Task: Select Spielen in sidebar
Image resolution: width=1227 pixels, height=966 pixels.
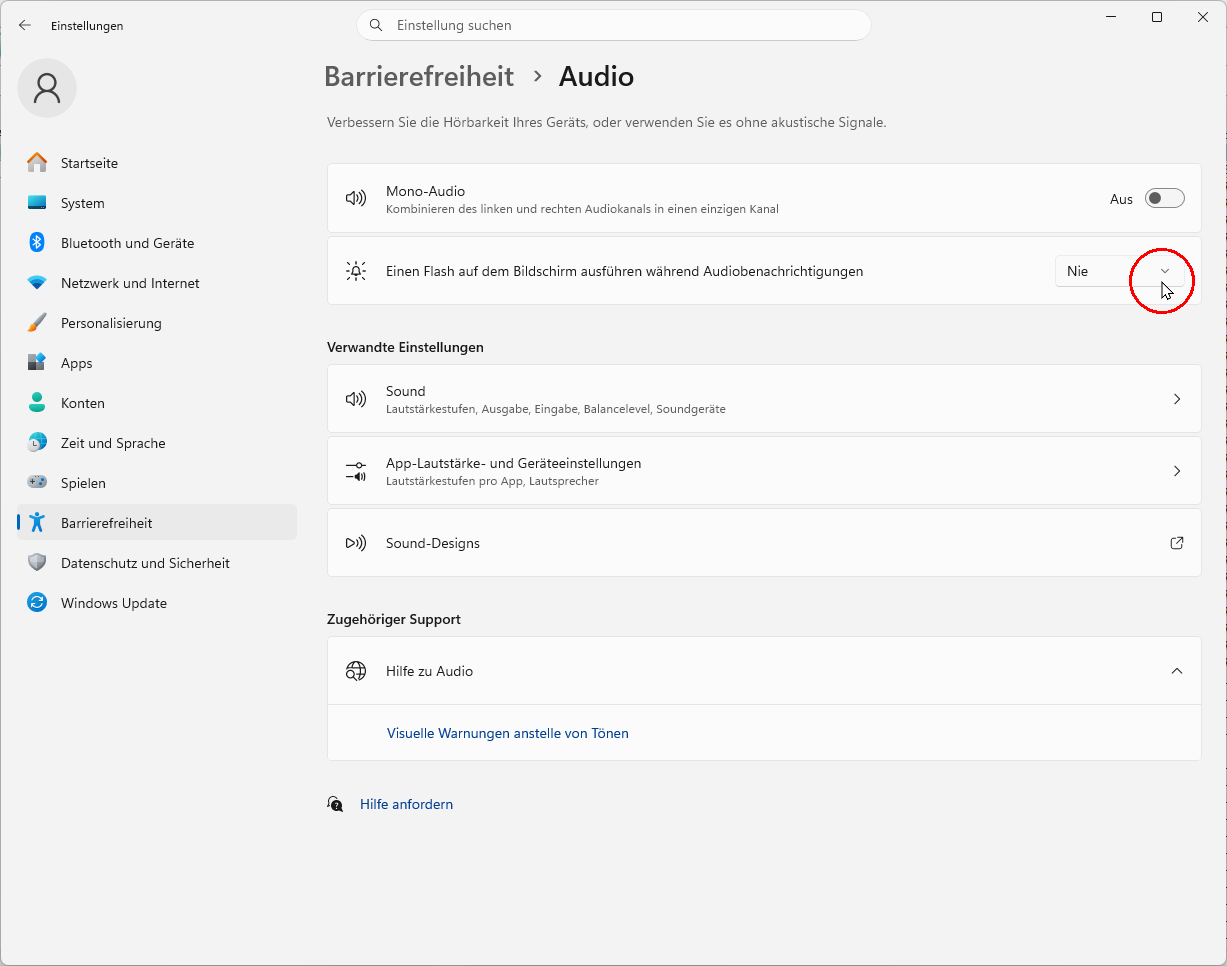Action: click(x=157, y=483)
